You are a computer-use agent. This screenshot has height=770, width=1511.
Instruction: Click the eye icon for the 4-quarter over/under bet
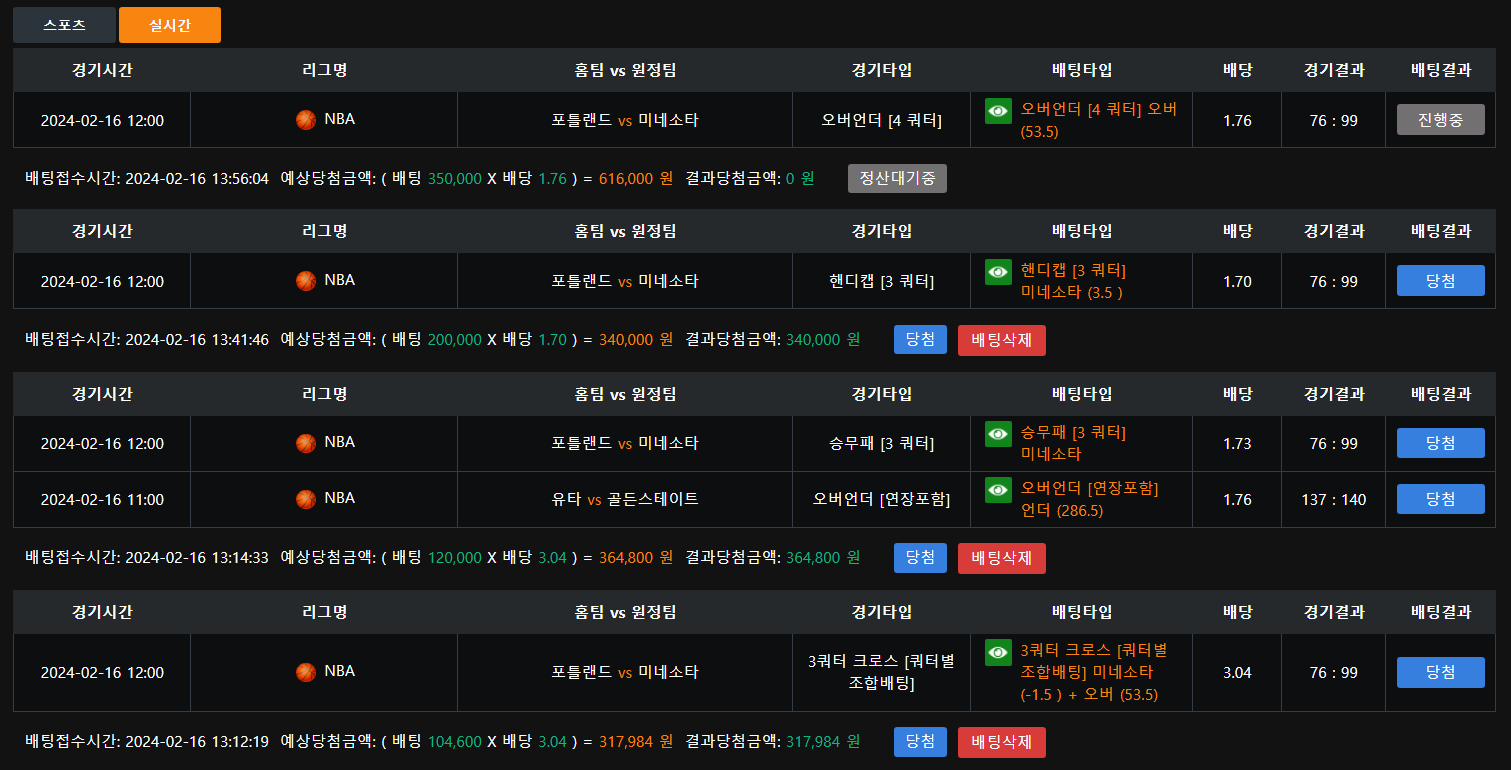coord(998,111)
